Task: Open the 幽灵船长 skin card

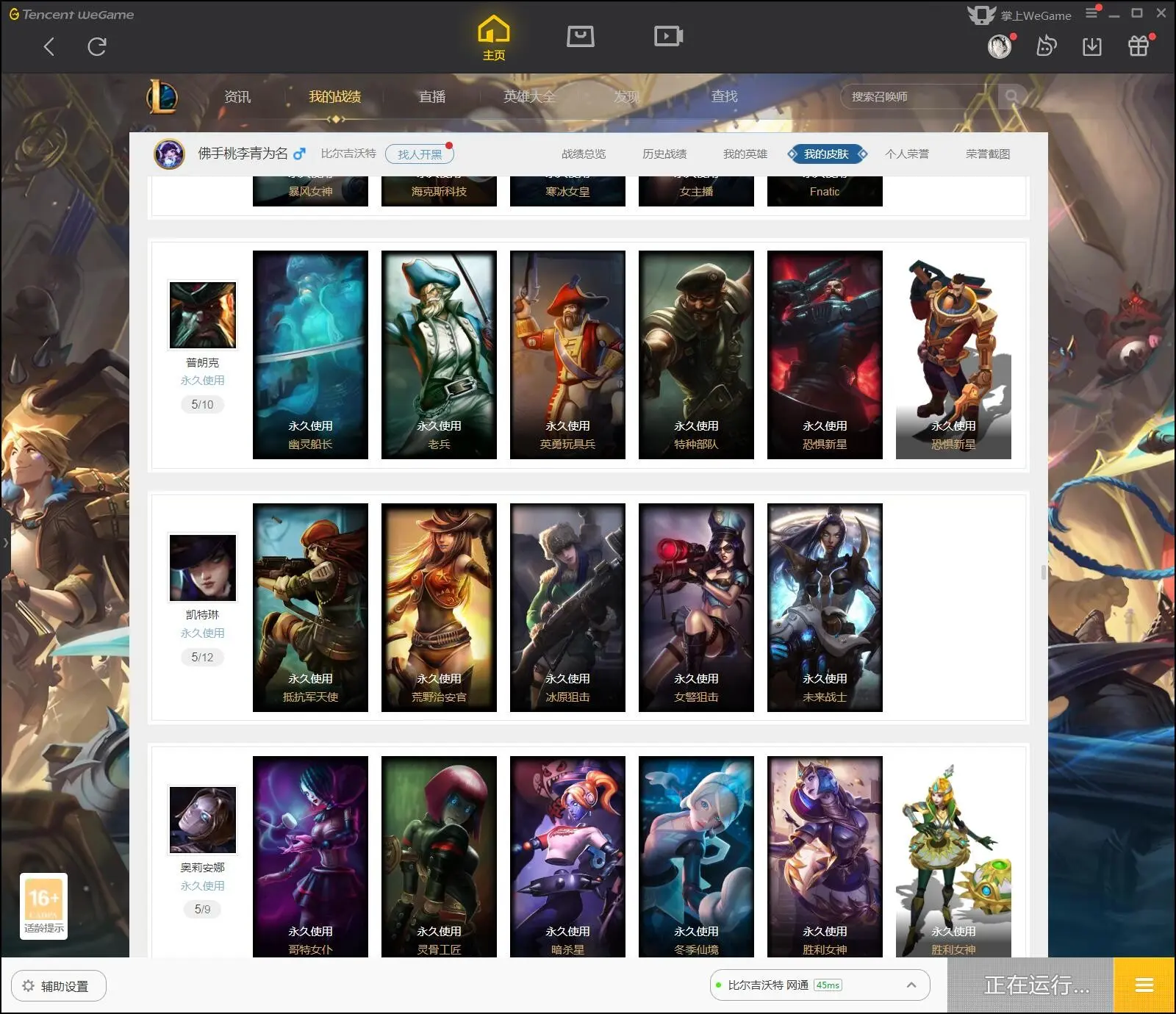Action: coord(310,355)
